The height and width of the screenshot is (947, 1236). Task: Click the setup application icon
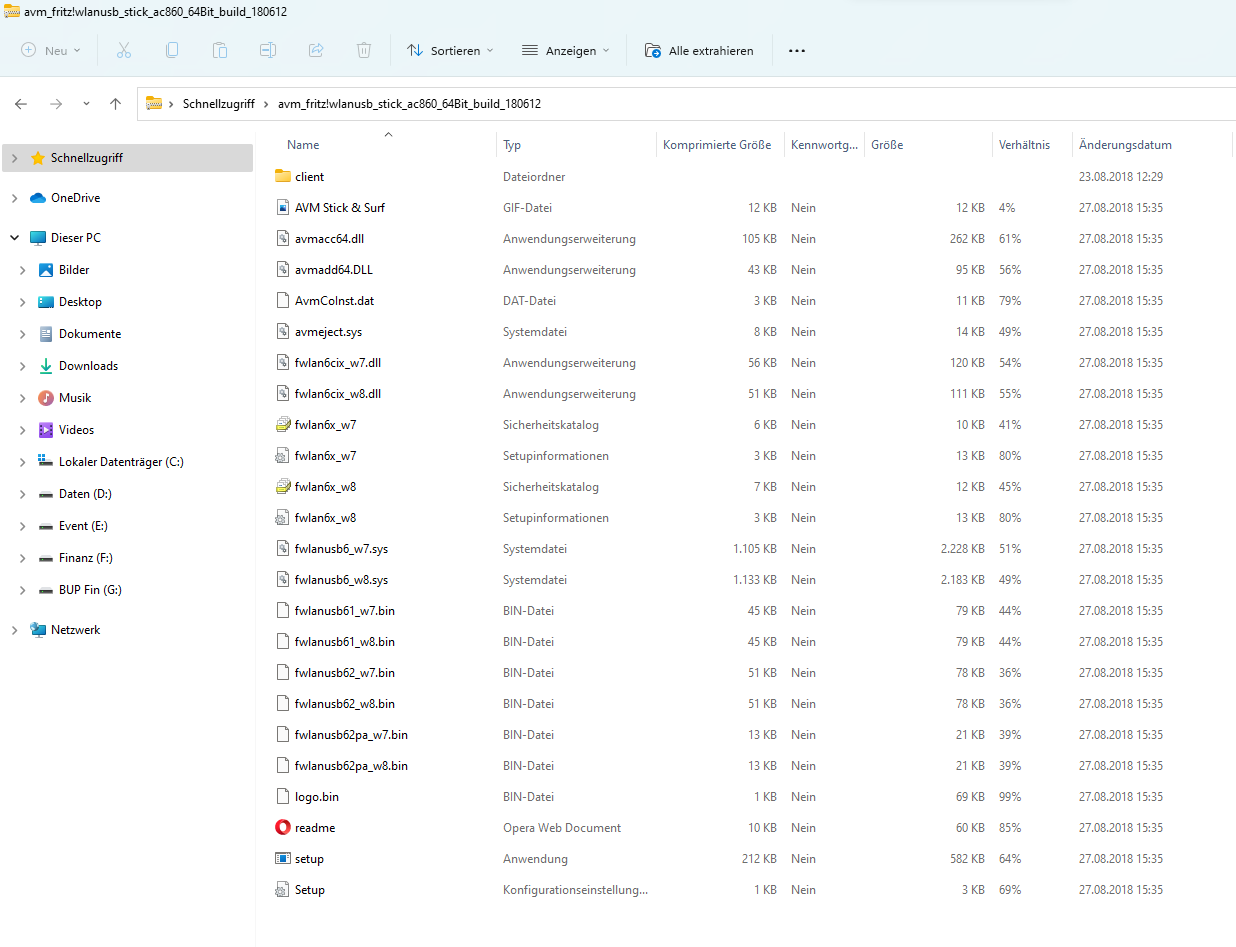pyautogui.click(x=282, y=858)
